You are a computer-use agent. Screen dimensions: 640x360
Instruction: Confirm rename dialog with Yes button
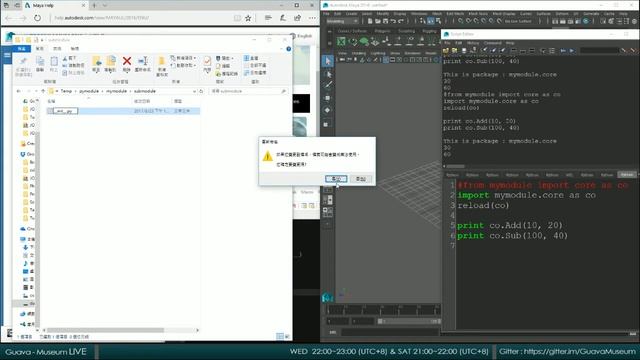[x=336, y=179]
